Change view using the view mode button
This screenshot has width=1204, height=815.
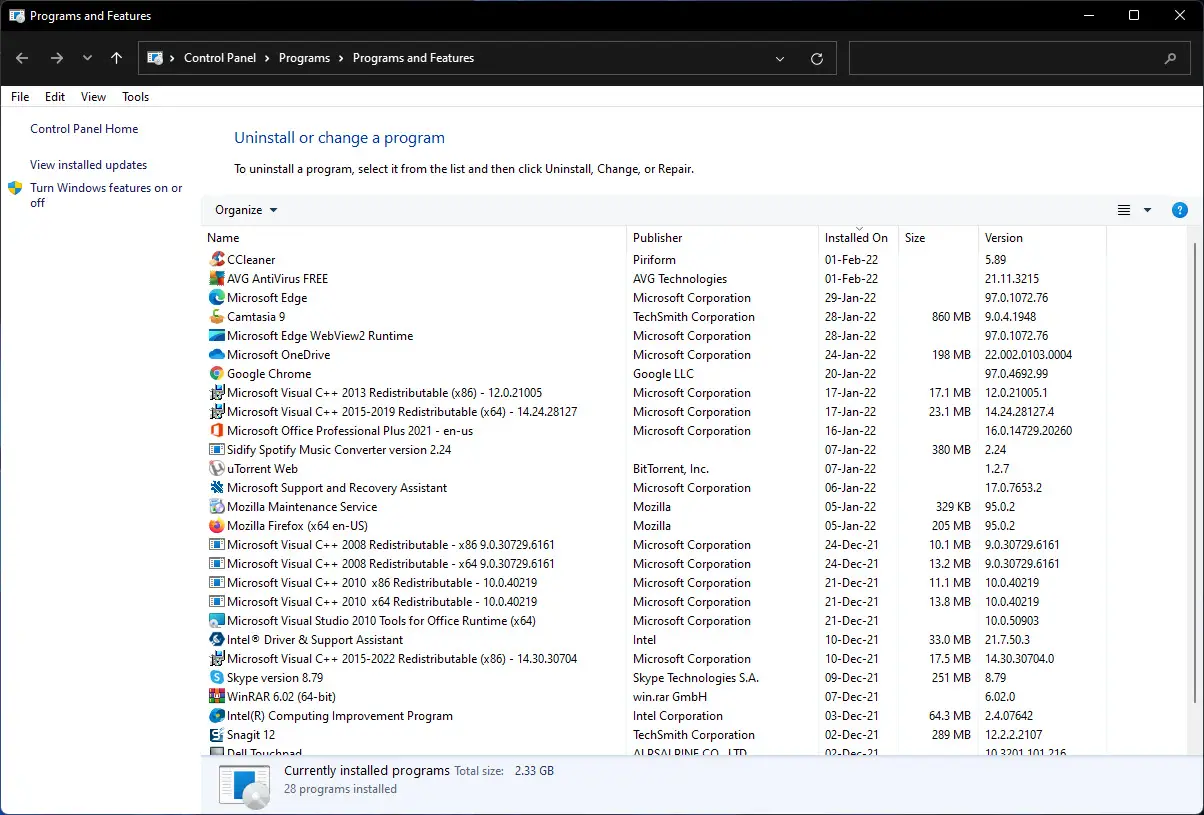coord(1124,210)
